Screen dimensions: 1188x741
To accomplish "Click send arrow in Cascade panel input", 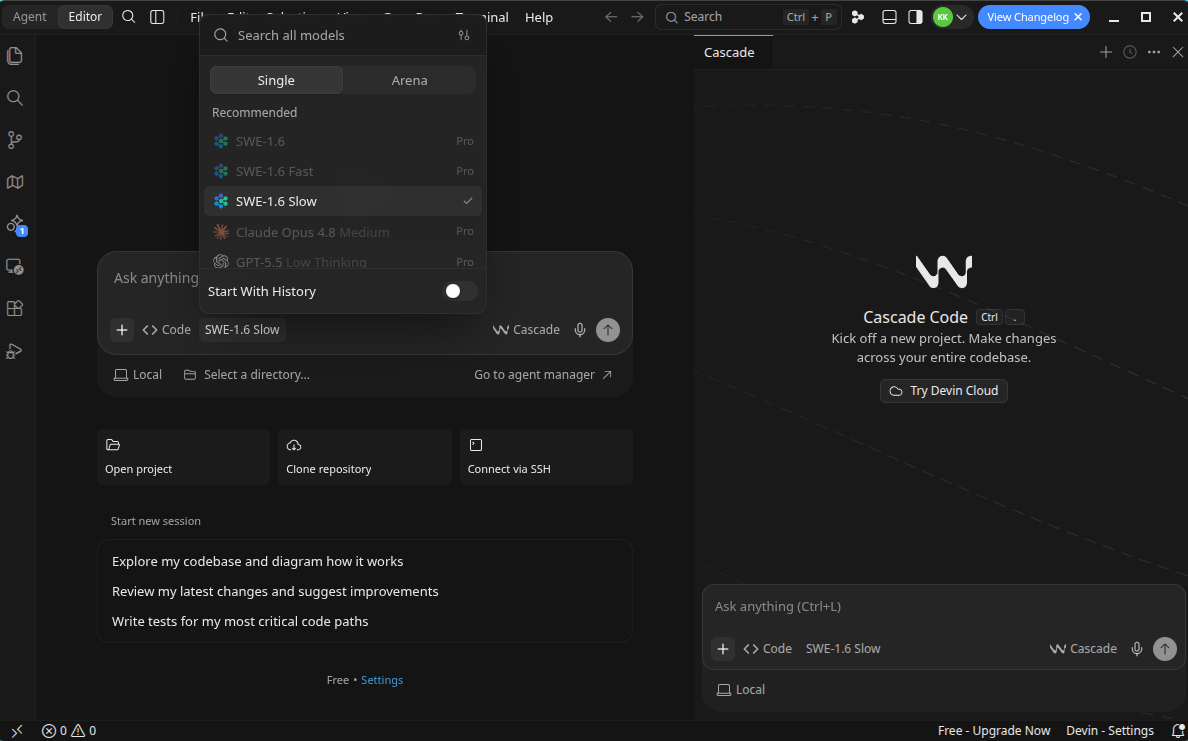I will (x=1165, y=649).
